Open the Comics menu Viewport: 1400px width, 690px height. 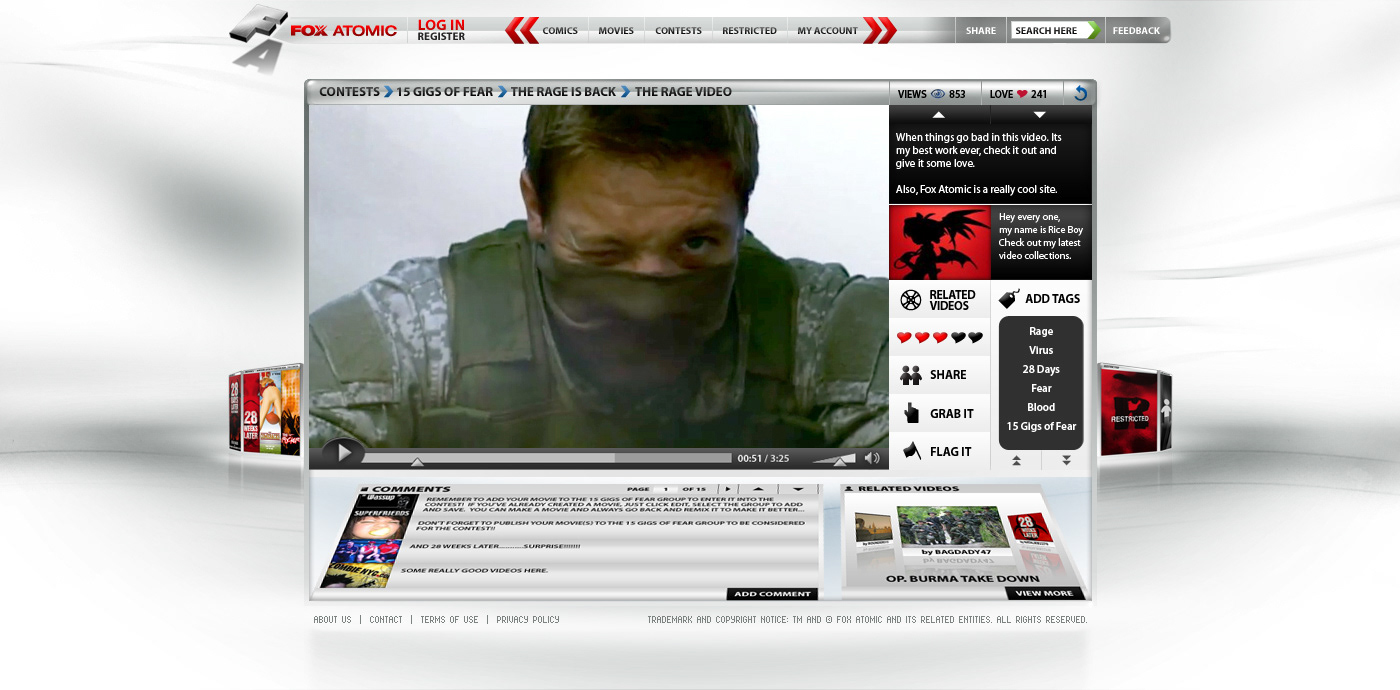[x=560, y=31]
